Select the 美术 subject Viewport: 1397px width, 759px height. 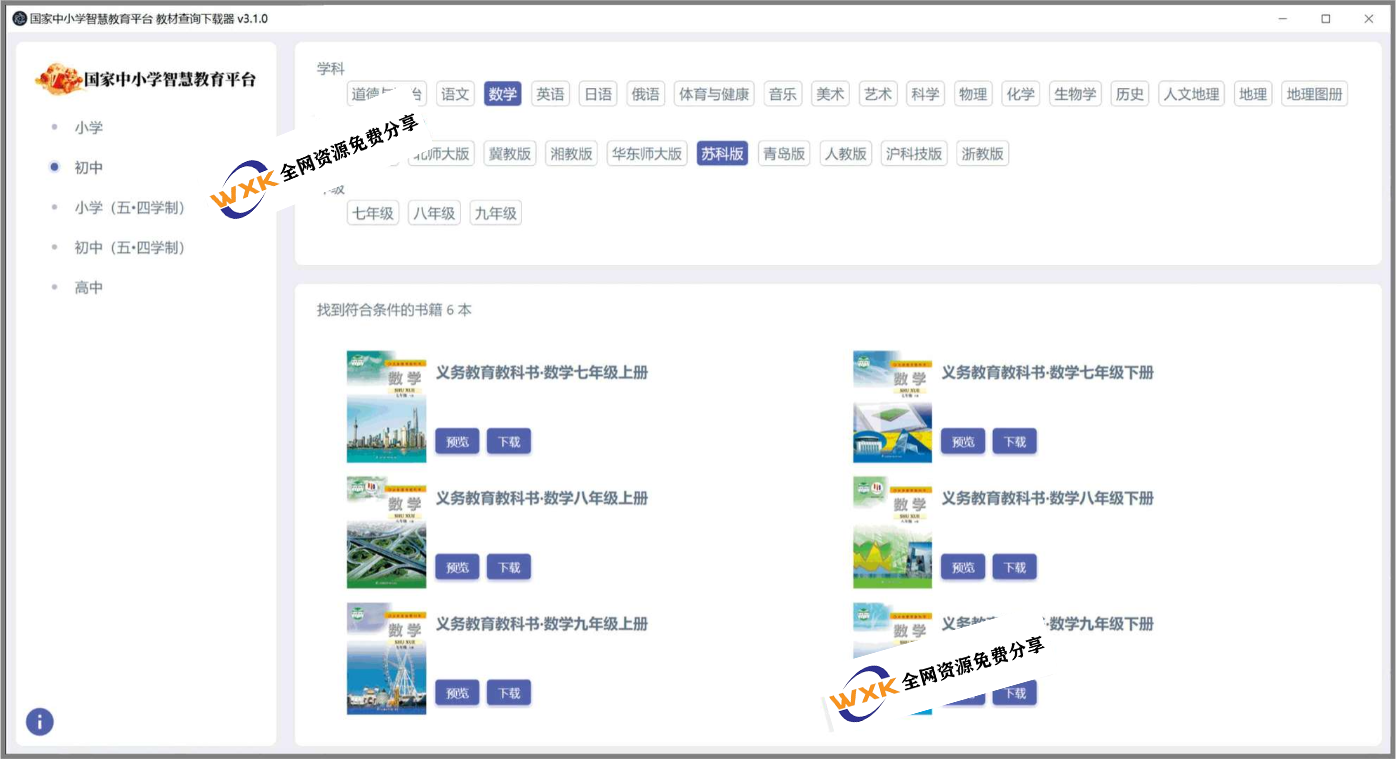pyautogui.click(x=830, y=94)
